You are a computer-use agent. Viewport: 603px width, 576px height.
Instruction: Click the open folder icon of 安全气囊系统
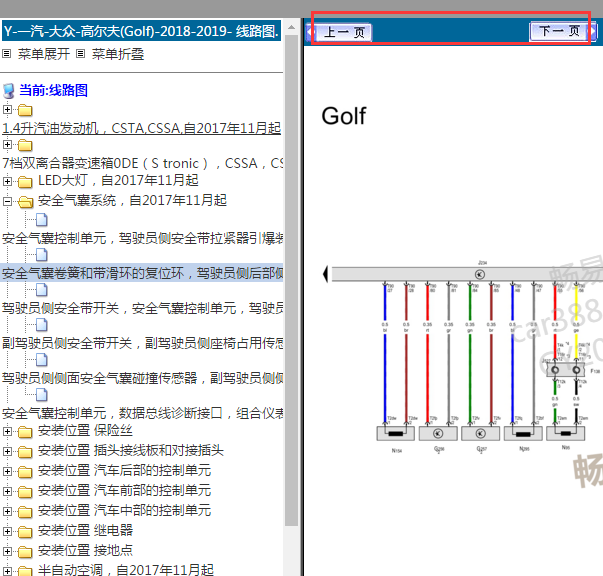click(25, 201)
